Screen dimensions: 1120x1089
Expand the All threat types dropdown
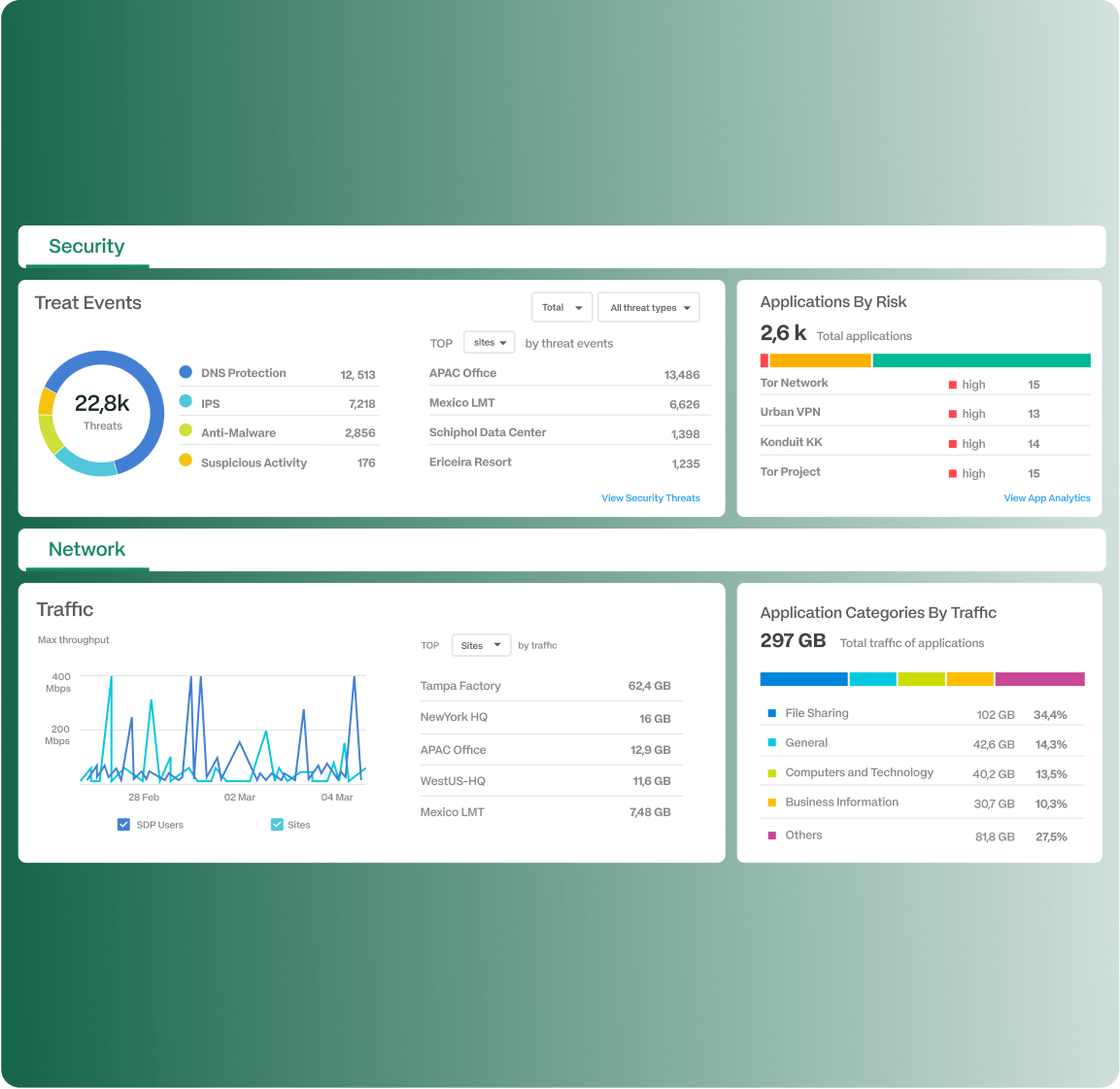tap(649, 308)
